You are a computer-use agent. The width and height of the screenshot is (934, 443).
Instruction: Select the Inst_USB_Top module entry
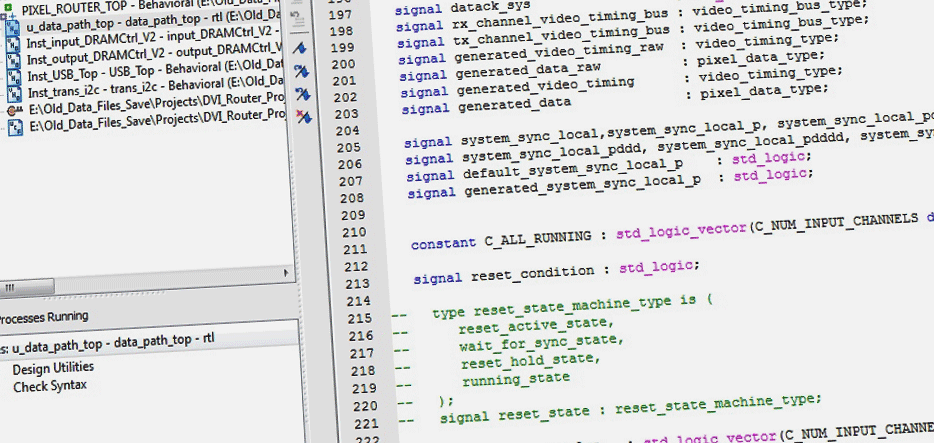point(62,76)
